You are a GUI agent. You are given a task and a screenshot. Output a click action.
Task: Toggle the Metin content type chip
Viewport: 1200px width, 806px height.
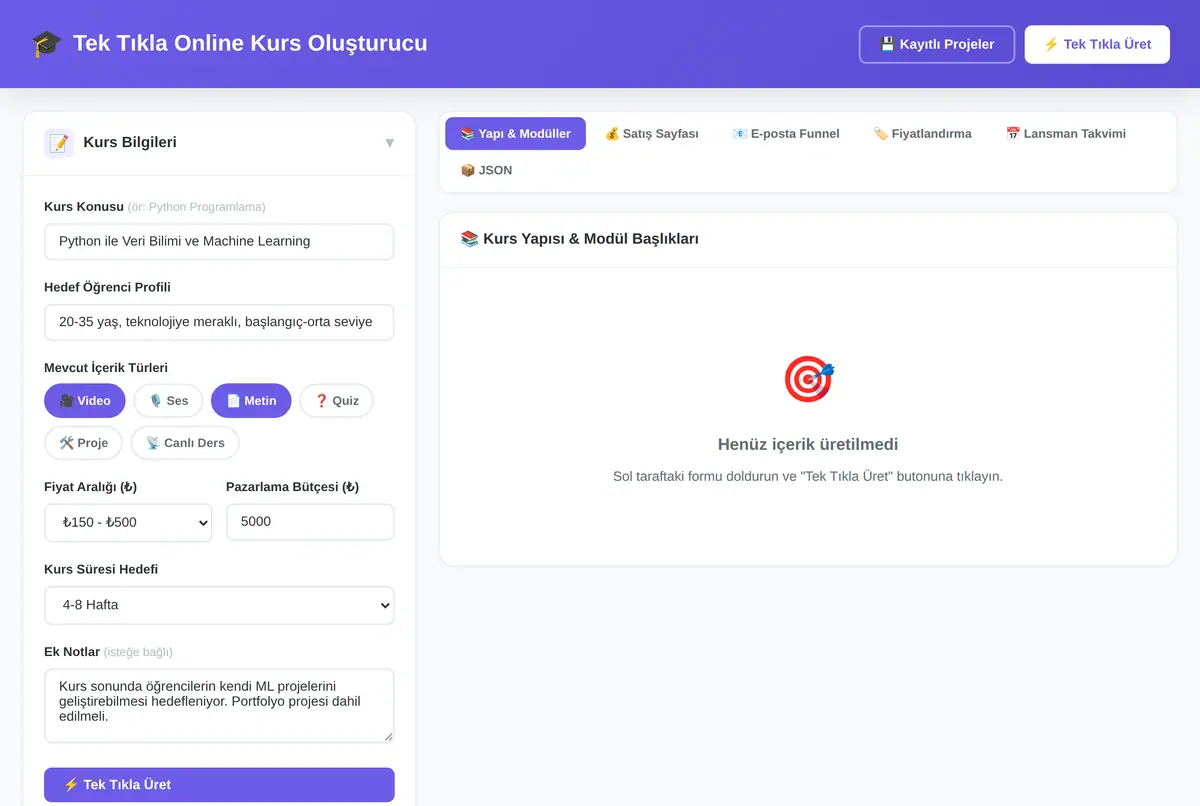click(251, 401)
